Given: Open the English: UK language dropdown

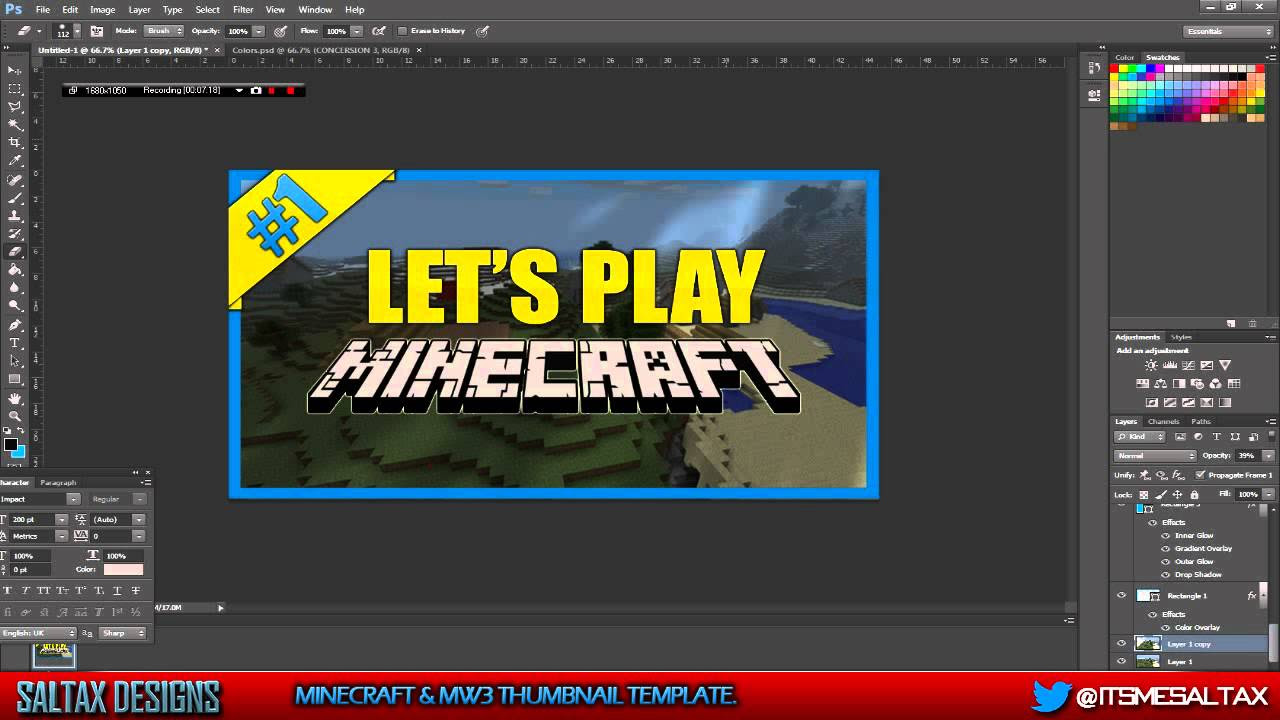Looking at the screenshot, I should (x=38, y=633).
